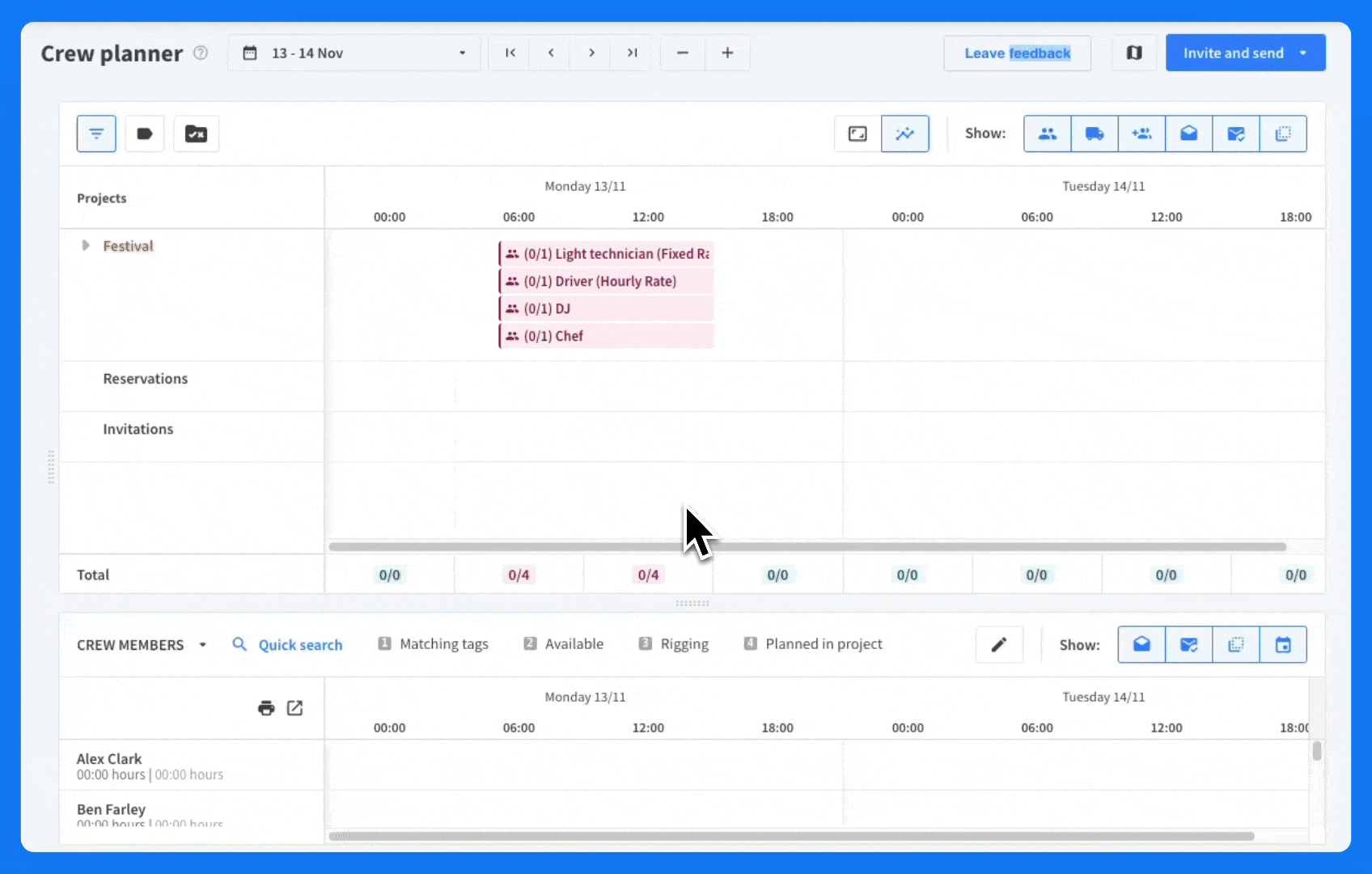Open the 13 - 14 Nov date picker

354,53
